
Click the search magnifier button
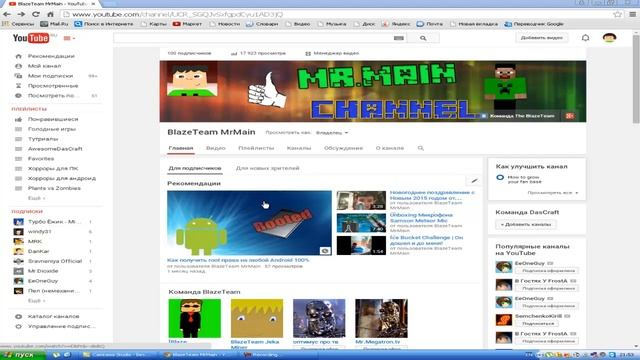pyautogui.click(x=423, y=38)
